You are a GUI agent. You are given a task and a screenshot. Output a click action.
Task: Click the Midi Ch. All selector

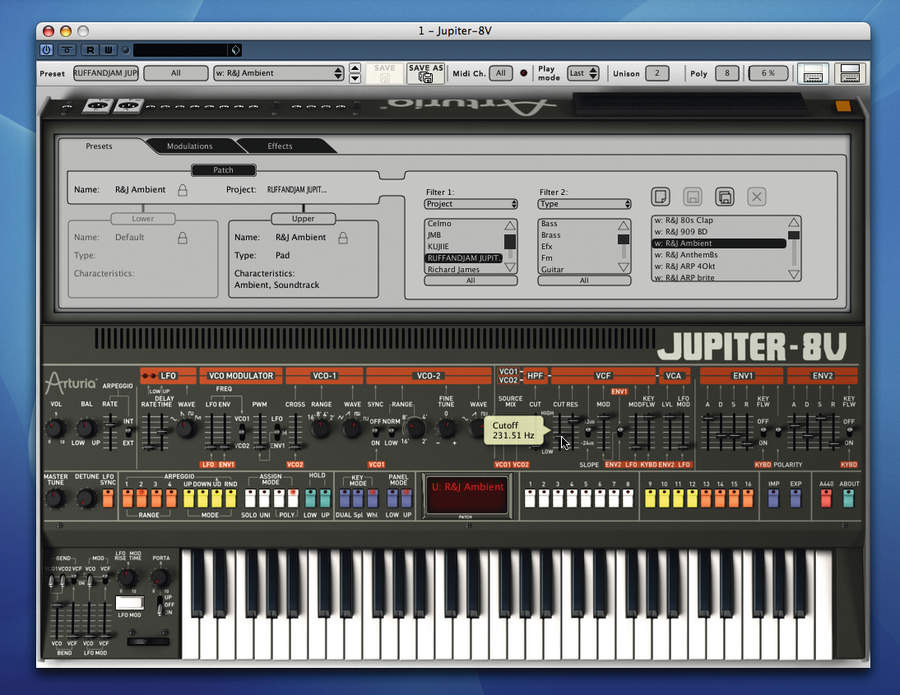tap(501, 73)
